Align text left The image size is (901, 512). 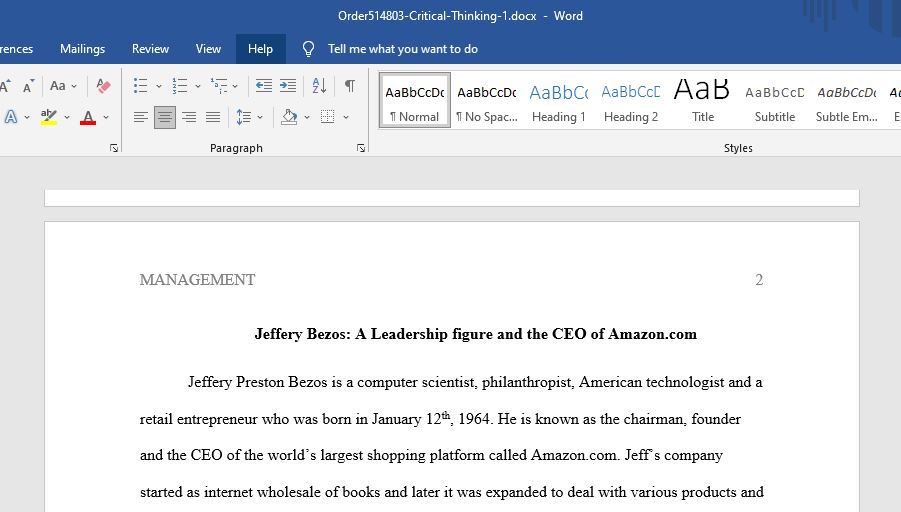[141, 117]
